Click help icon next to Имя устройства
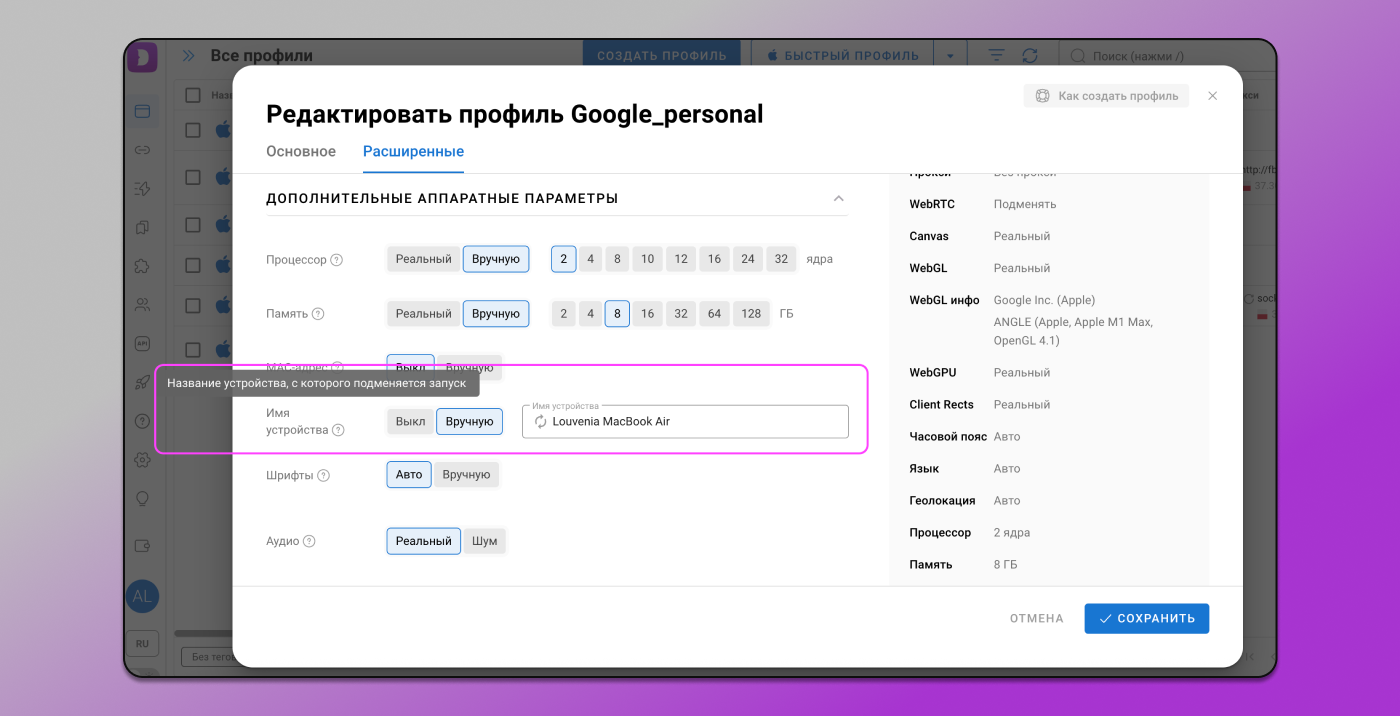Screen dimensions: 1400x716 (338, 430)
